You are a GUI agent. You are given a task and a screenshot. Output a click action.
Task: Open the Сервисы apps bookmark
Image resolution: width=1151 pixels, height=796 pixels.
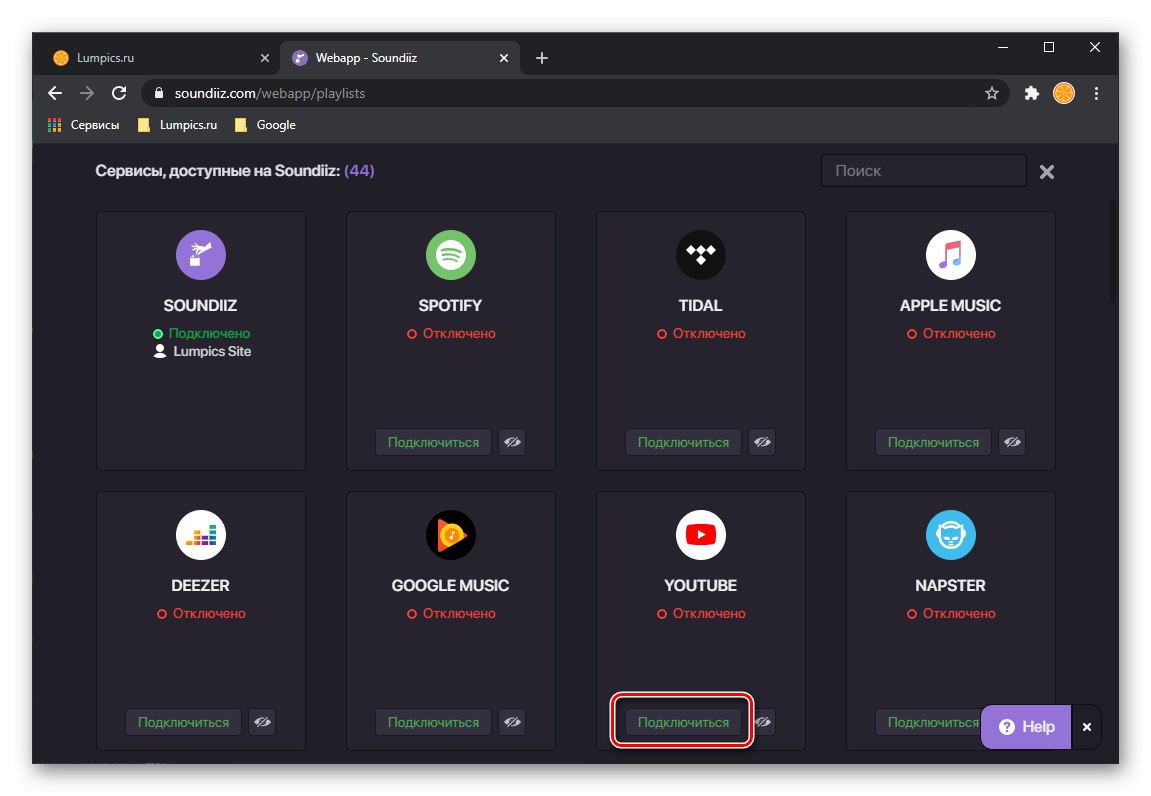coord(83,125)
